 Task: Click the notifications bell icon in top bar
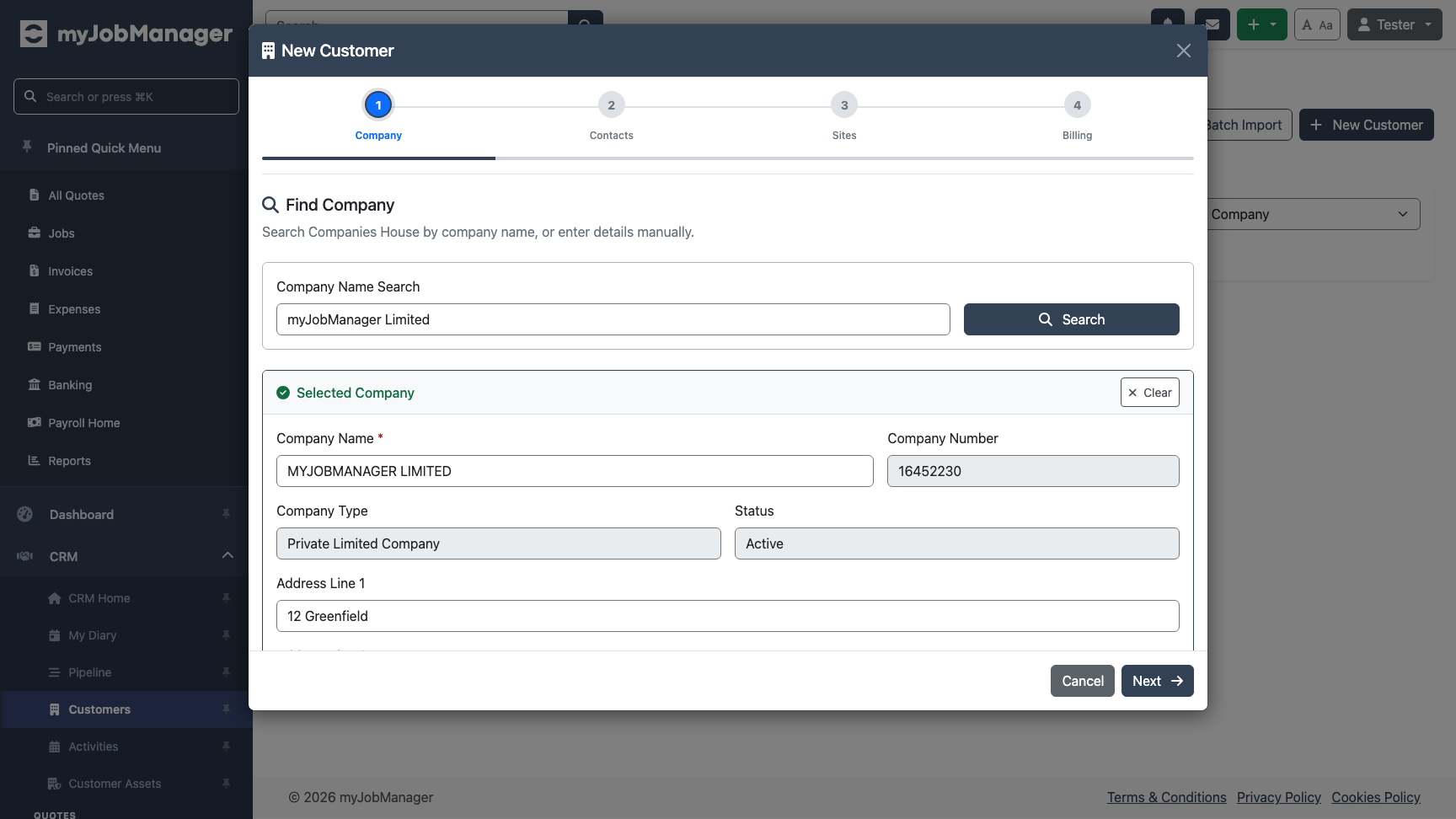tap(1168, 24)
